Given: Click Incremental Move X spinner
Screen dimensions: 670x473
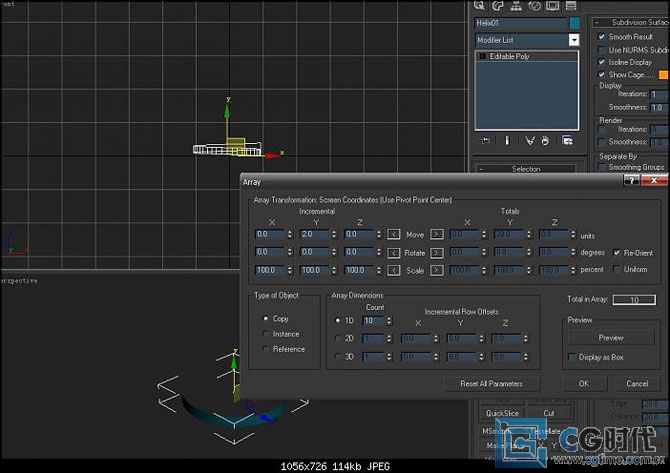Looking at the screenshot, I should [290, 234].
